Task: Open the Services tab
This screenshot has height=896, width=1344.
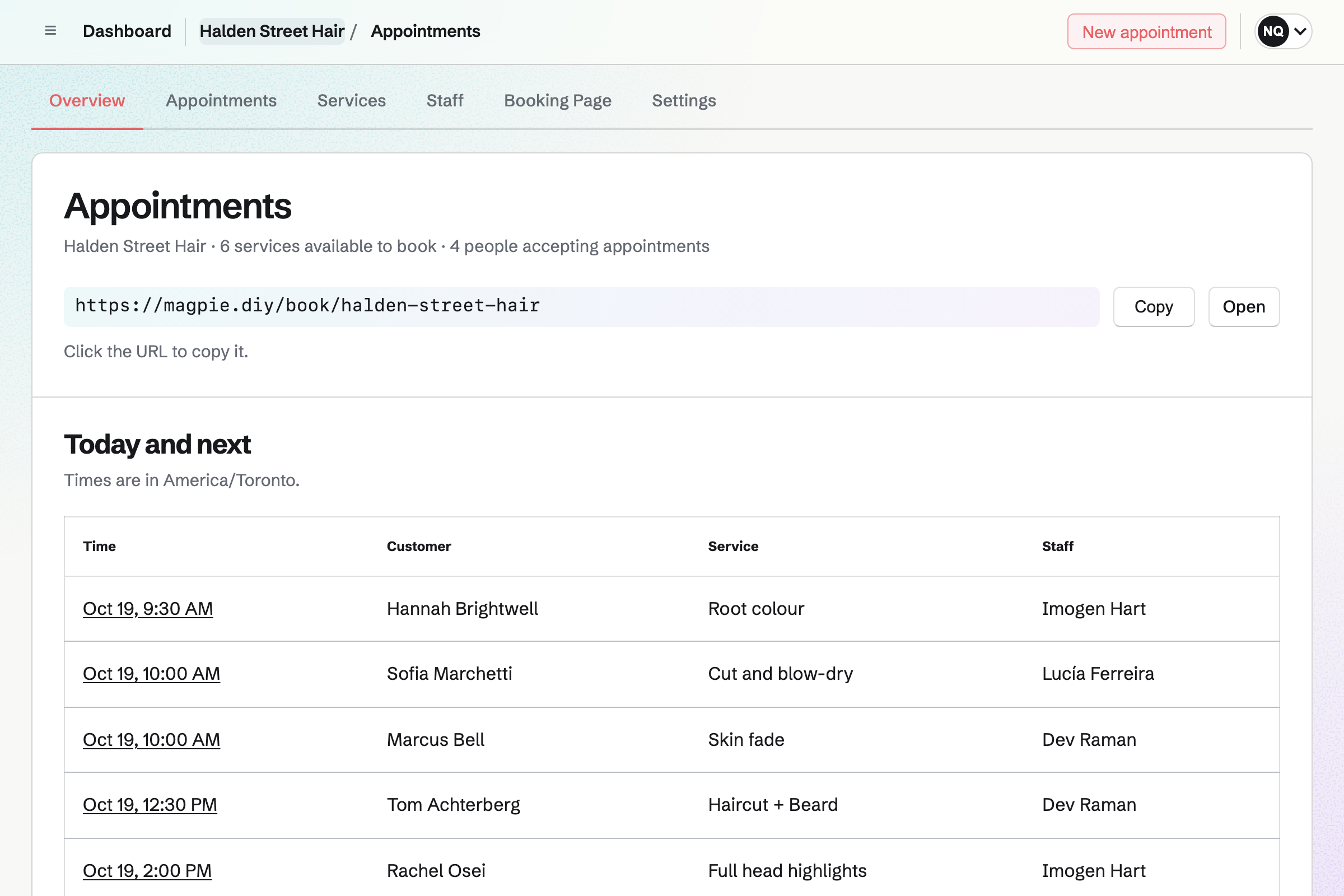Action: 352,101
